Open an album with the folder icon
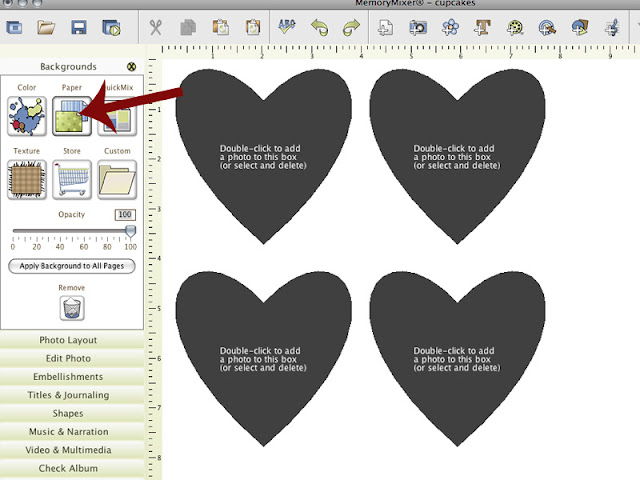The image size is (640, 480). coord(46,28)
